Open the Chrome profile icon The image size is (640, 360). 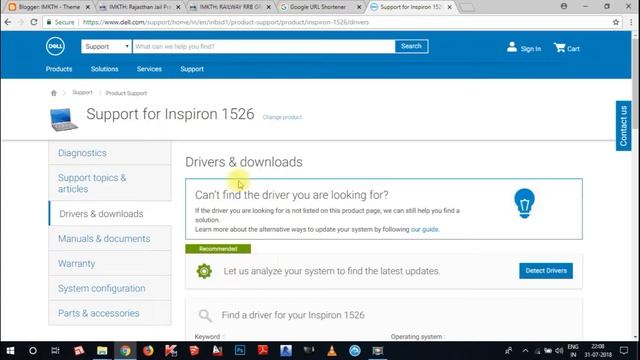pyautogui.click(x=564, y=6)
